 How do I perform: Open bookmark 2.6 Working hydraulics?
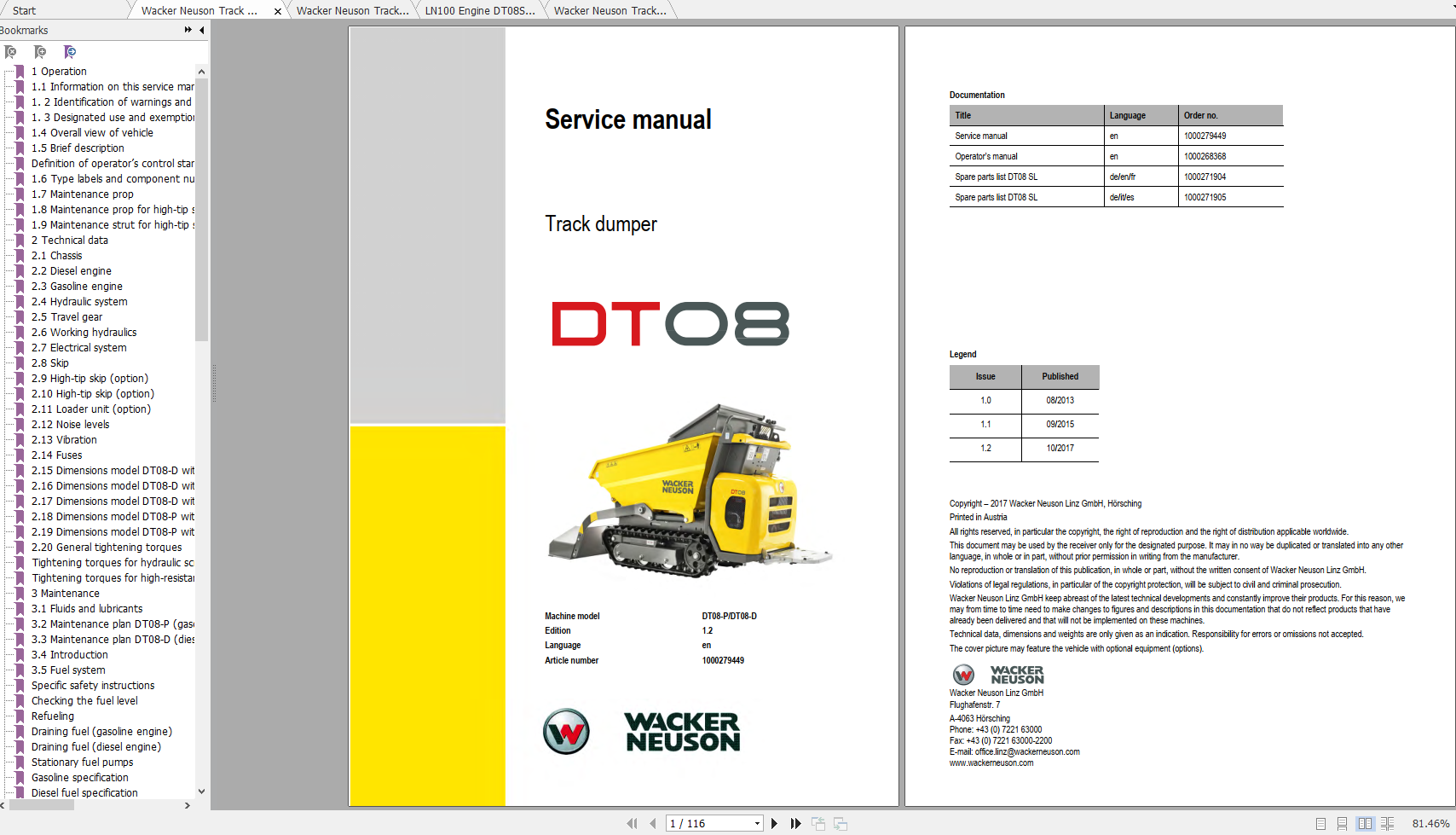point(84,333)
